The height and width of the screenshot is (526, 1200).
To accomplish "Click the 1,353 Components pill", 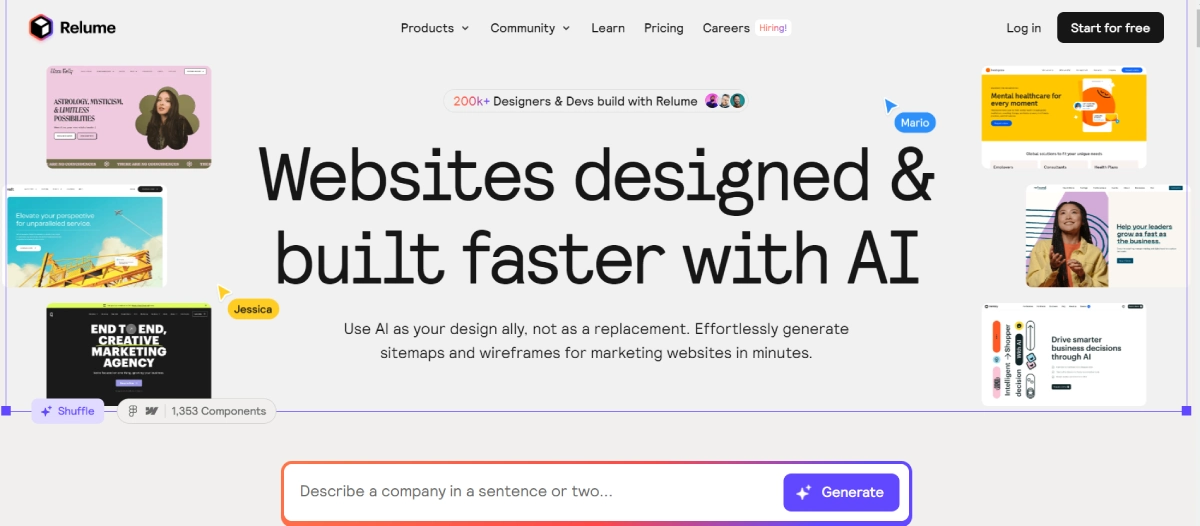I will pyautogui.click(x=218, y=411).
